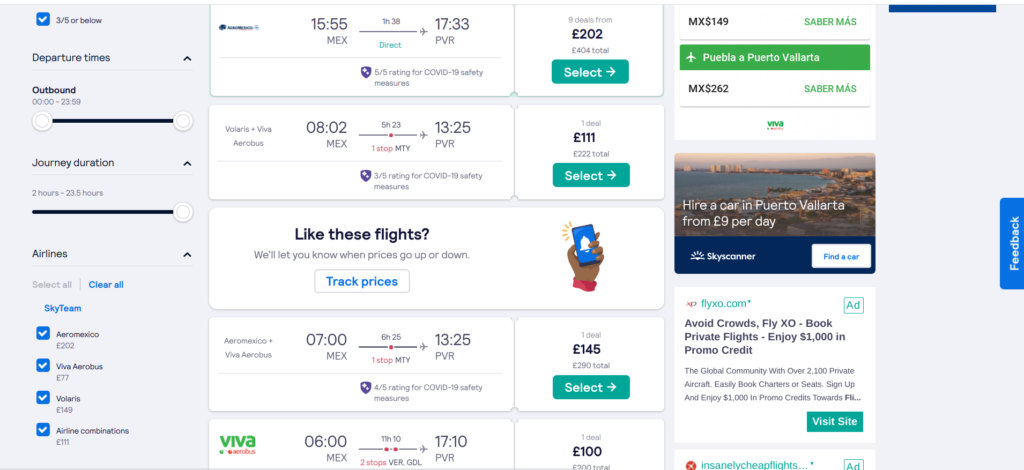Uncheck the Aeromexico airline checkbox
Viewport: 1024px width, 470px height.
(x=43, y=334)
